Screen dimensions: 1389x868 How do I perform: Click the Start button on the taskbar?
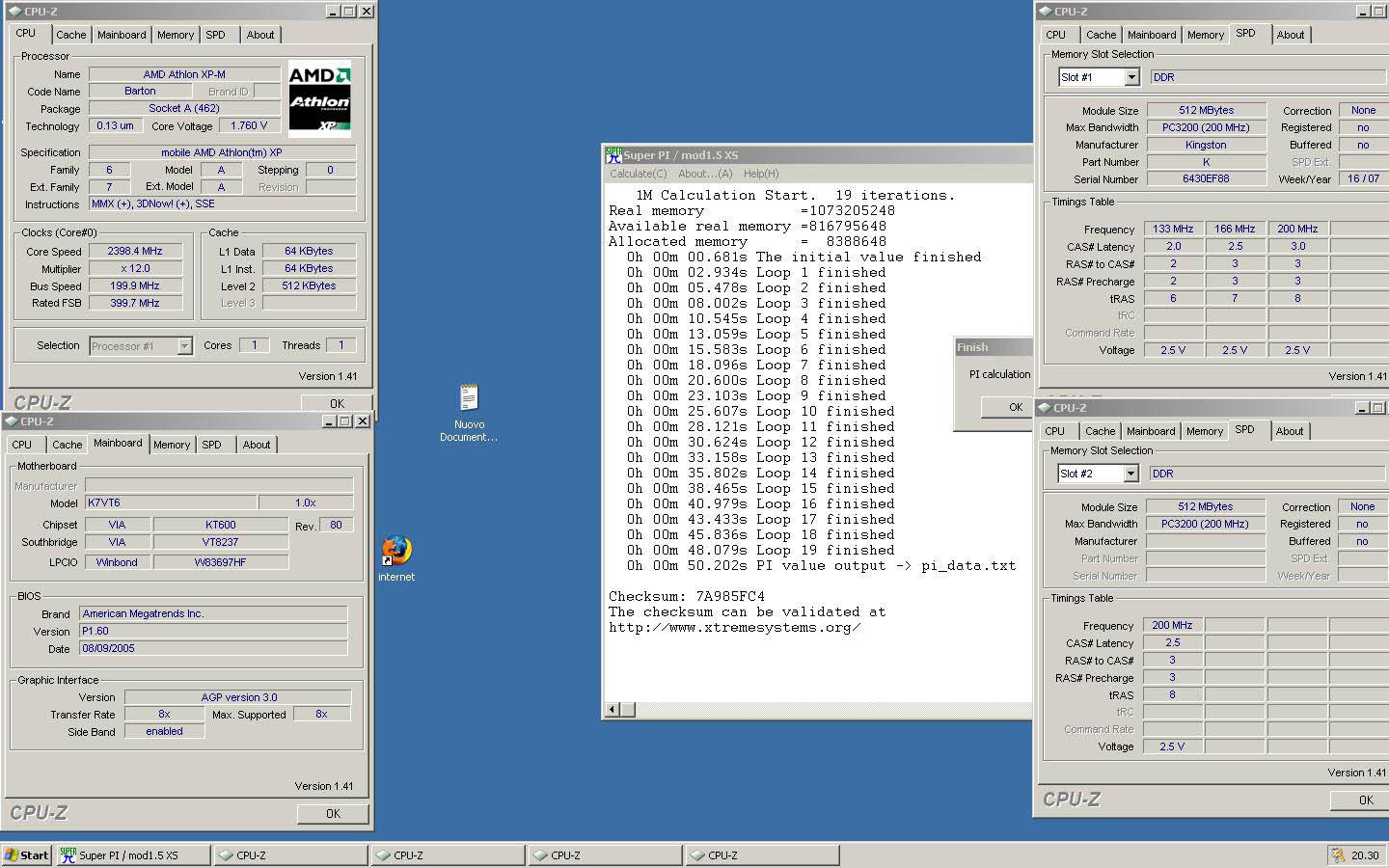26,854
